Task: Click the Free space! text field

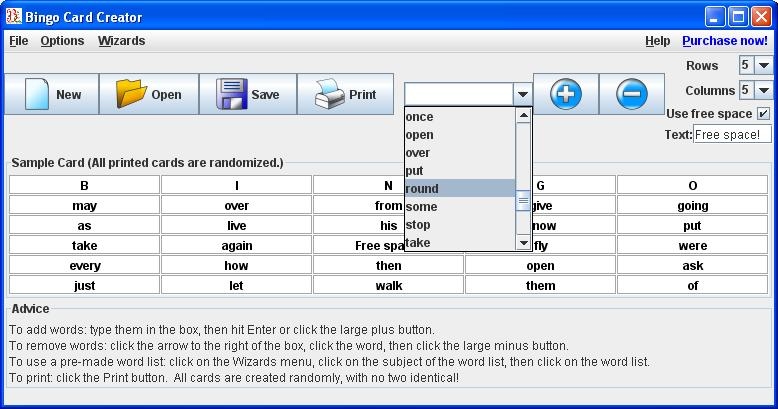Action: coord(732,135)
